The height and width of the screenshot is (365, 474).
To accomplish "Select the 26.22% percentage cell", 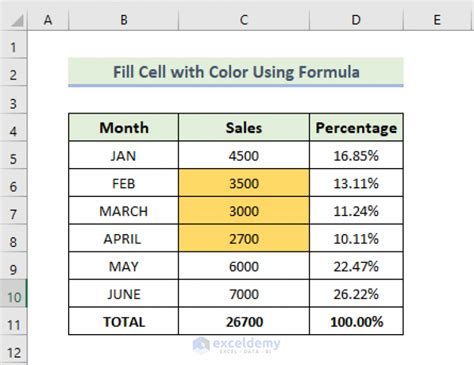I will click(356, 294).
